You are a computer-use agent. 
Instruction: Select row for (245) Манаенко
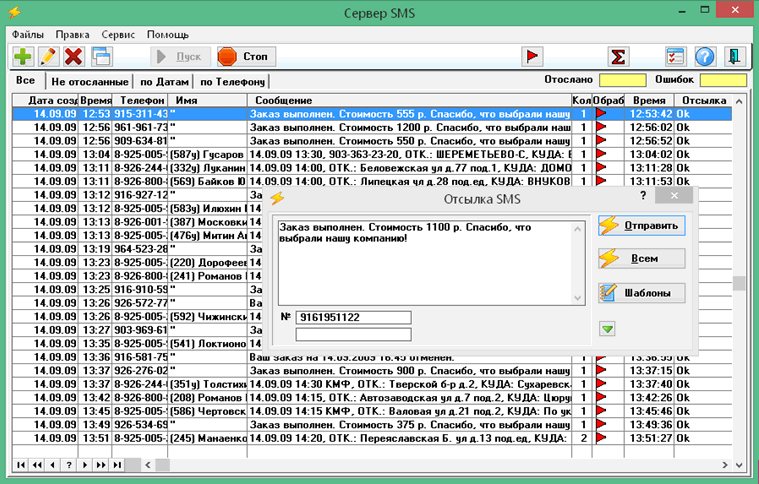372,438
